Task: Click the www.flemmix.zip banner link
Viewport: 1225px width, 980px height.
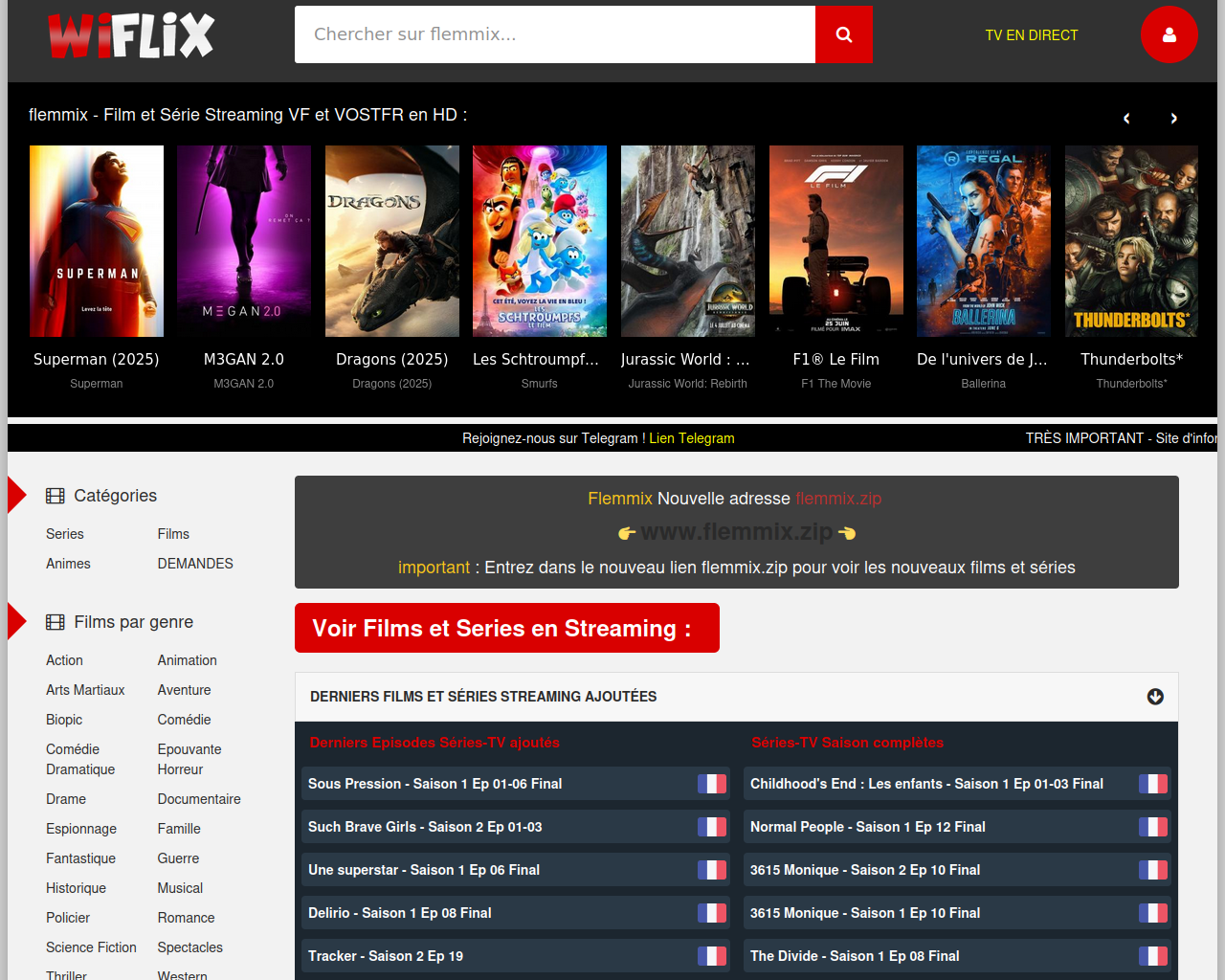Action: tap(737, 531)
